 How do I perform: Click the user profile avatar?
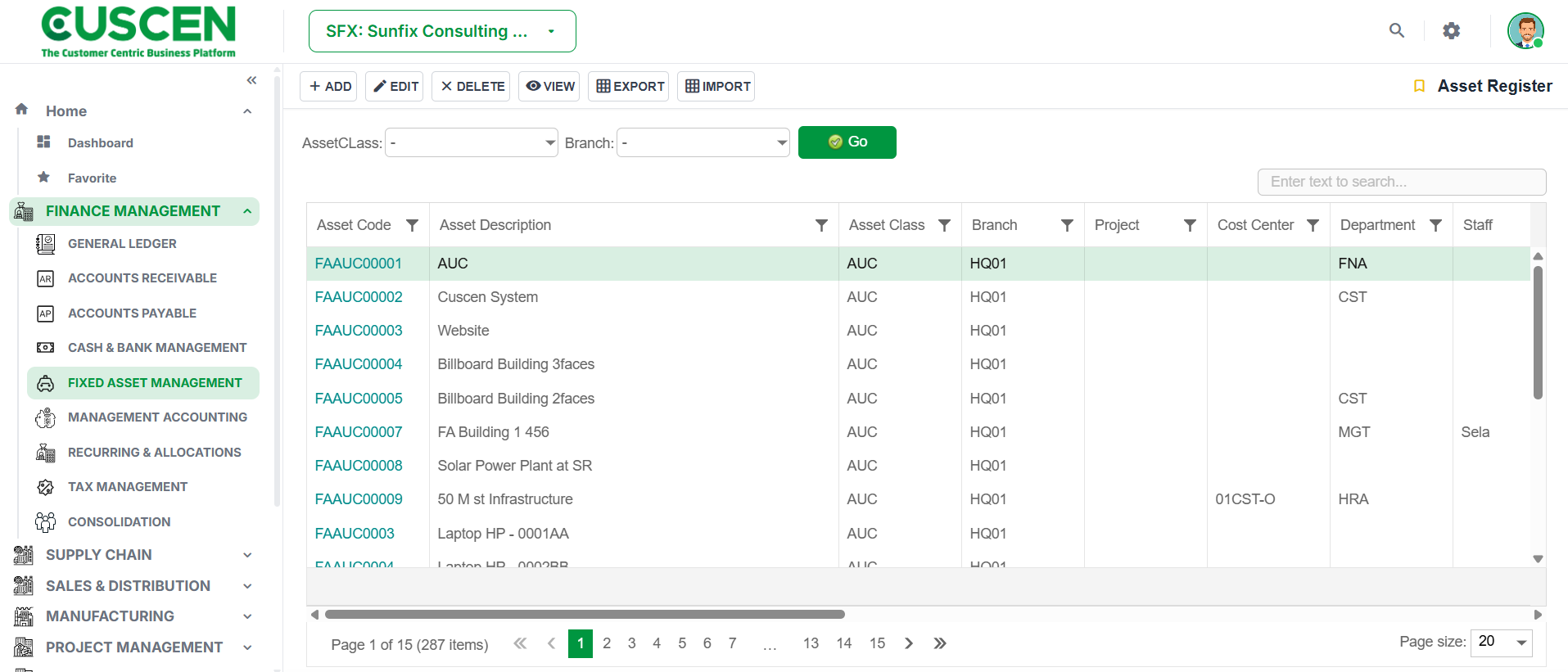click(1525, 31)
